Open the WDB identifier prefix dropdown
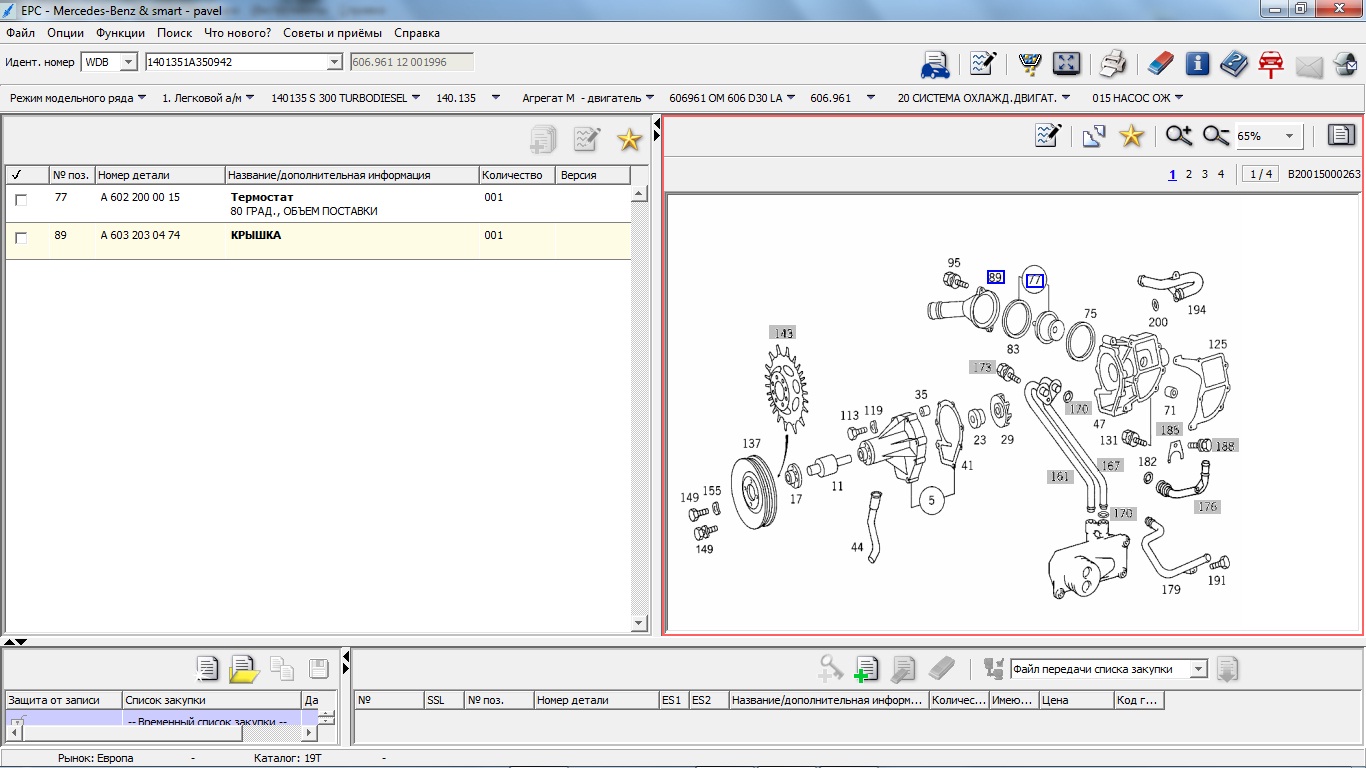The width and height of the screenshot is (1366, 768). pos(128,62)
